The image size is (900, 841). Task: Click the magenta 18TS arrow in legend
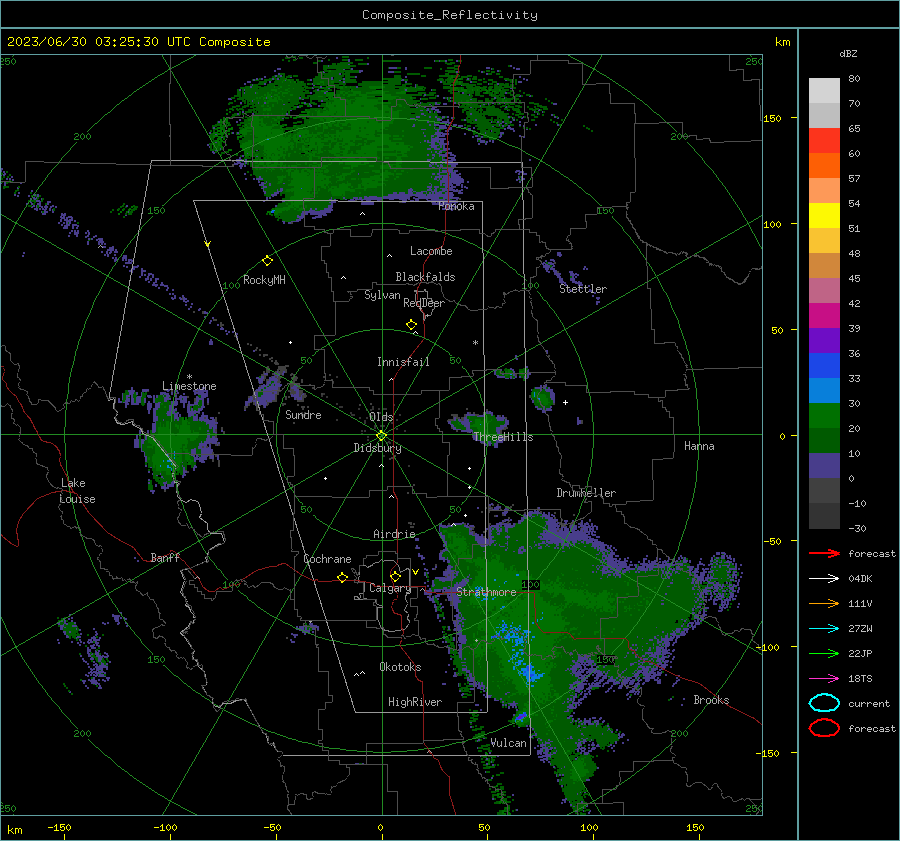[x=824, y=679]
